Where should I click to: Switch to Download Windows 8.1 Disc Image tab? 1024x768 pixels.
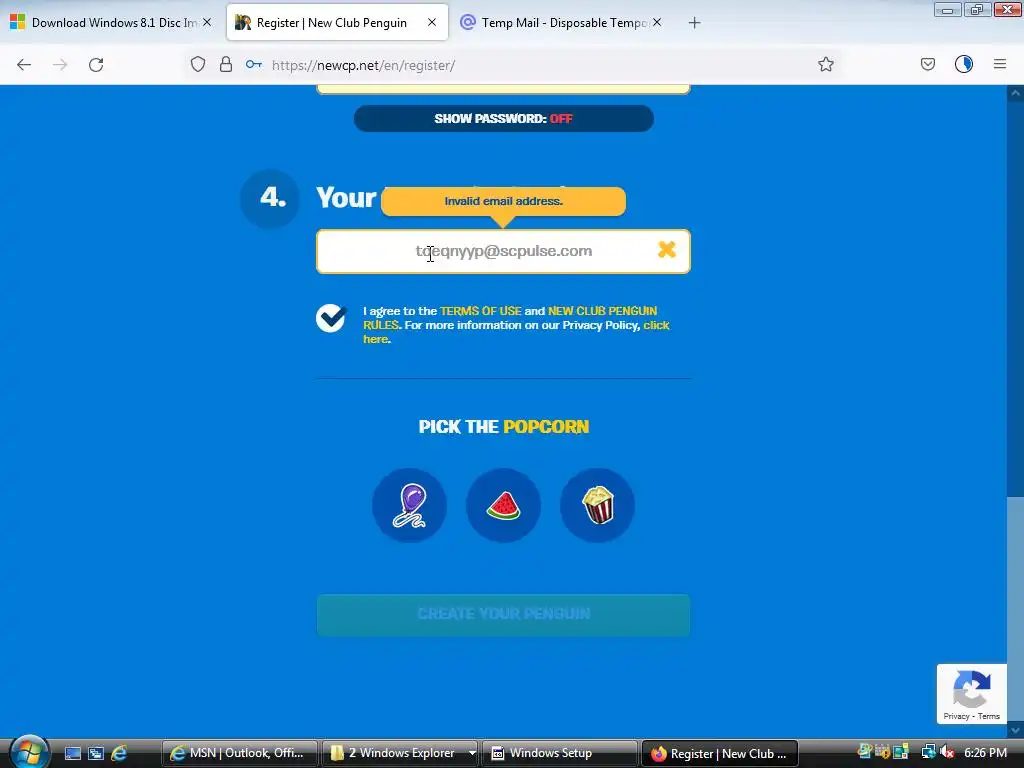tap(112, 22)
